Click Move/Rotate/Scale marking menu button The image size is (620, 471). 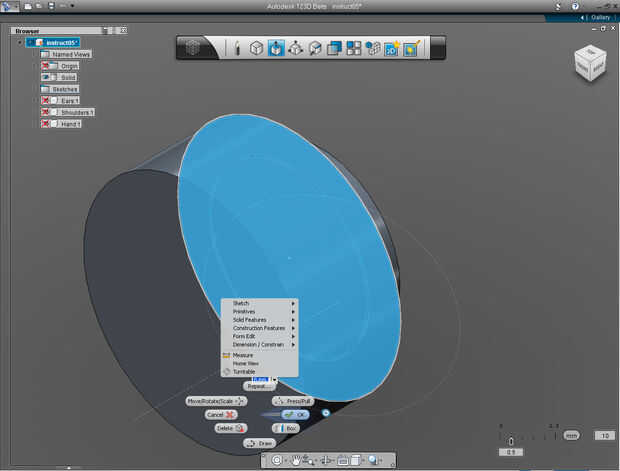pyautogui.click(x=216, y=401)
